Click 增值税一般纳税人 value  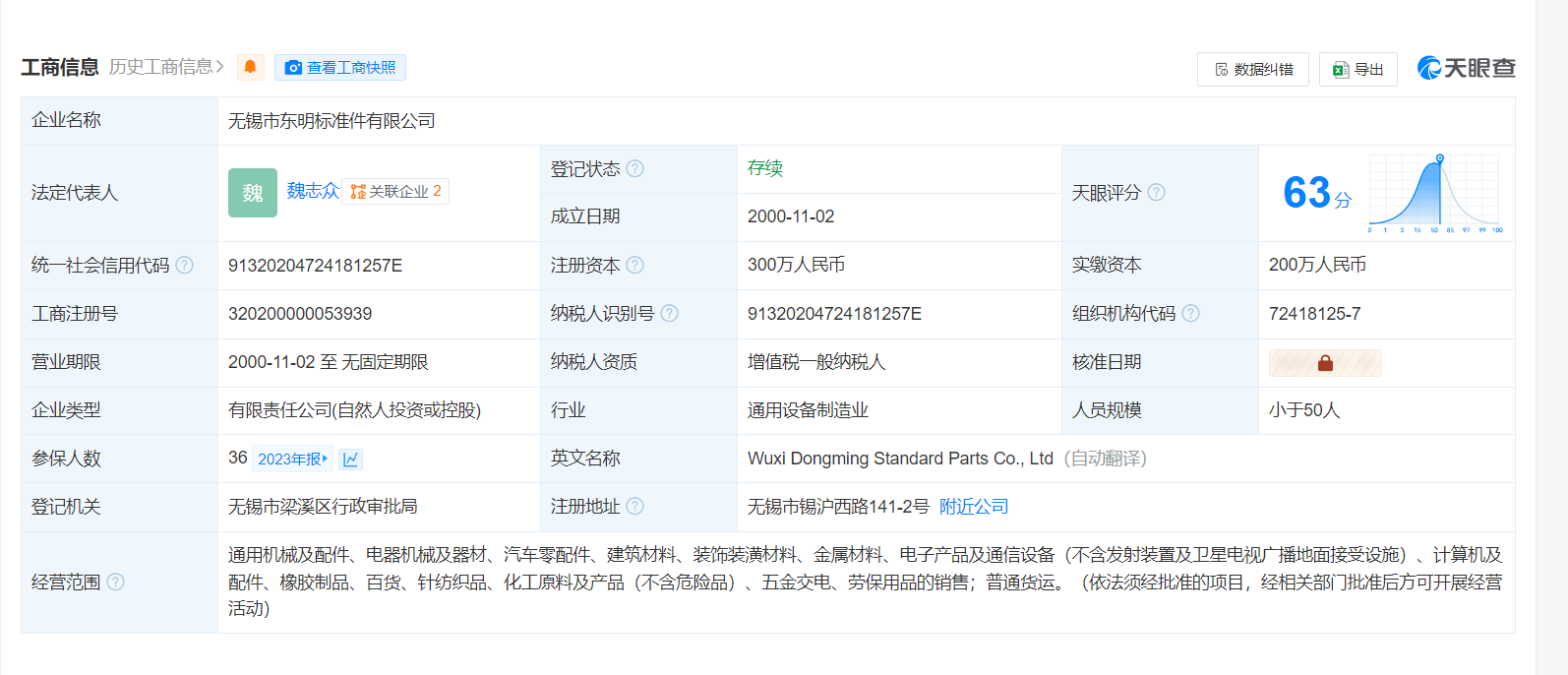coord(816,362)
